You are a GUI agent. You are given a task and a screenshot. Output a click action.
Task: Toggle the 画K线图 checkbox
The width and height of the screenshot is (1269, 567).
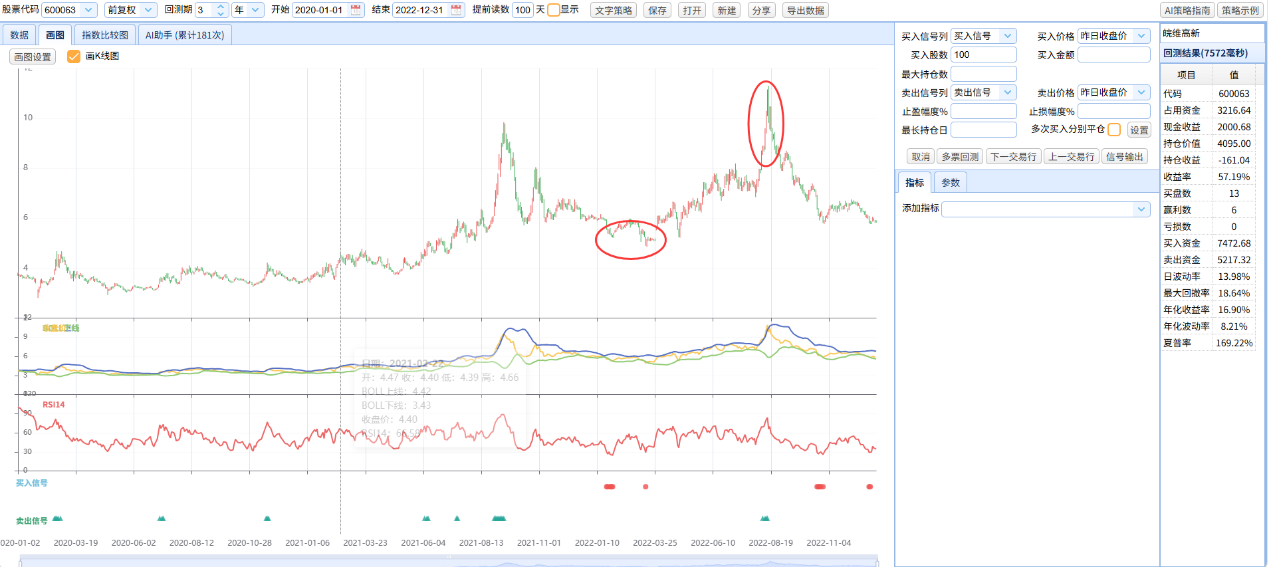click(x=74, y=56)
